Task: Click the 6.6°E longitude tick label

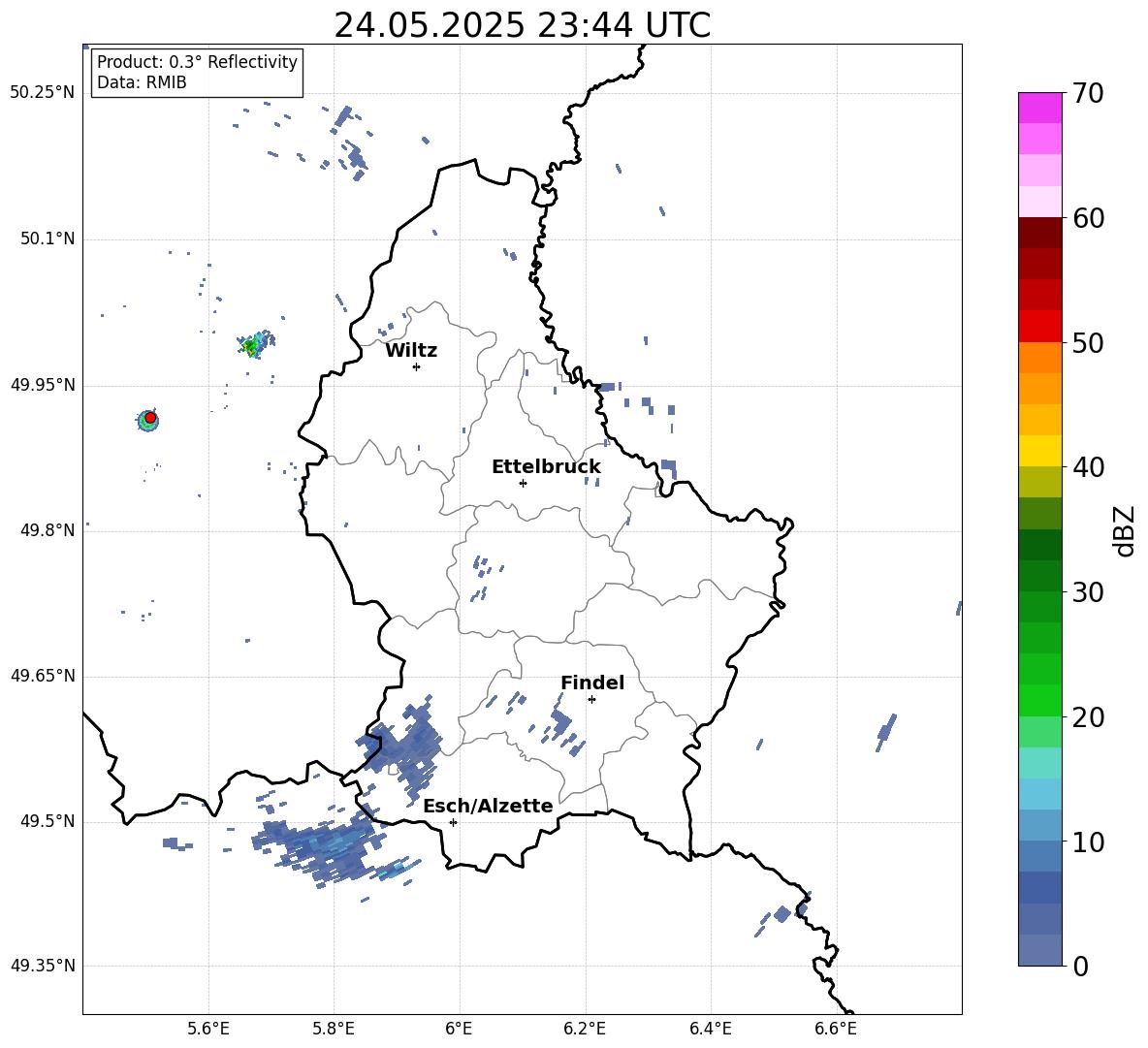Action: (836, 1029)
